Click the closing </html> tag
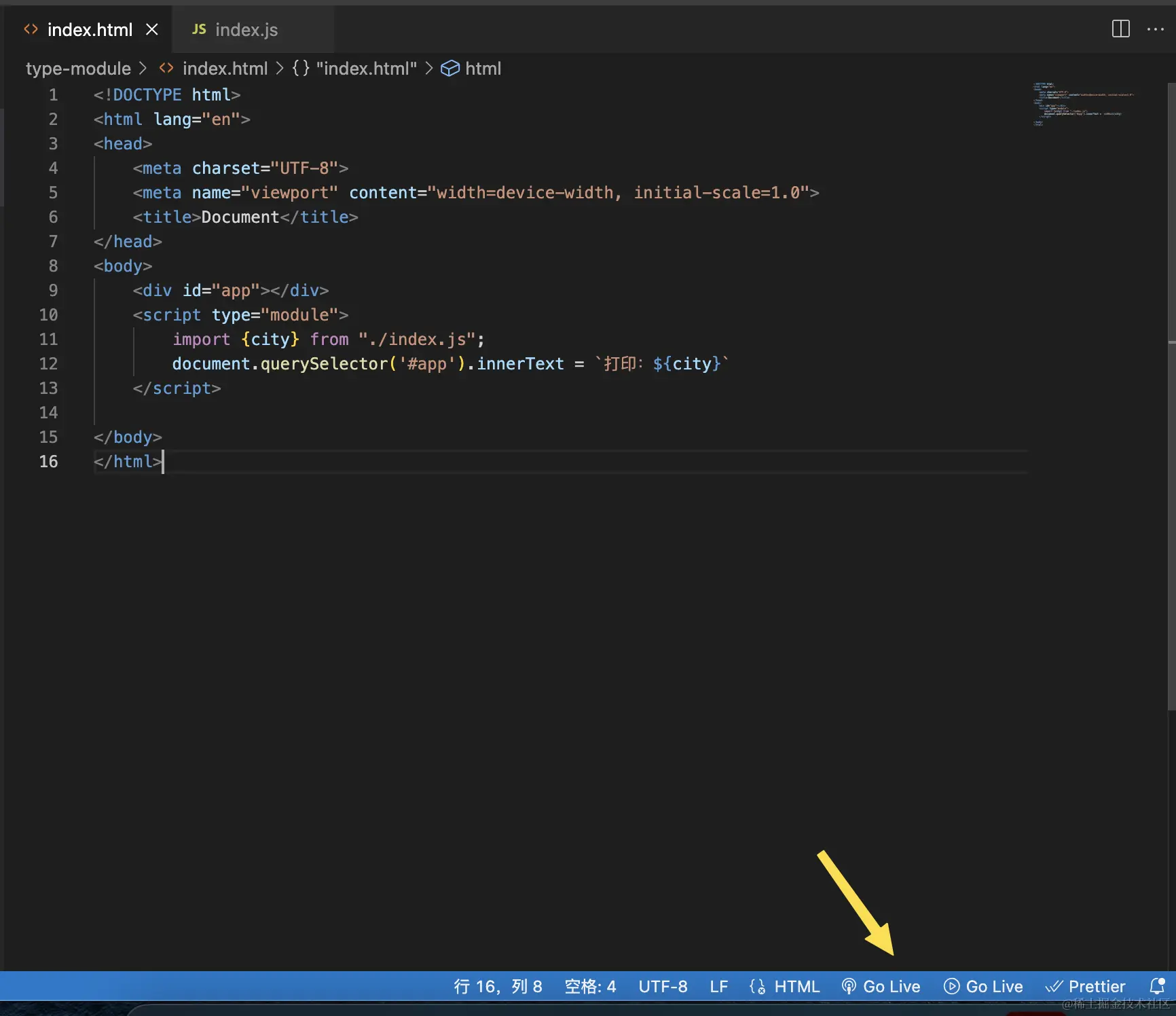 point(128,461)
